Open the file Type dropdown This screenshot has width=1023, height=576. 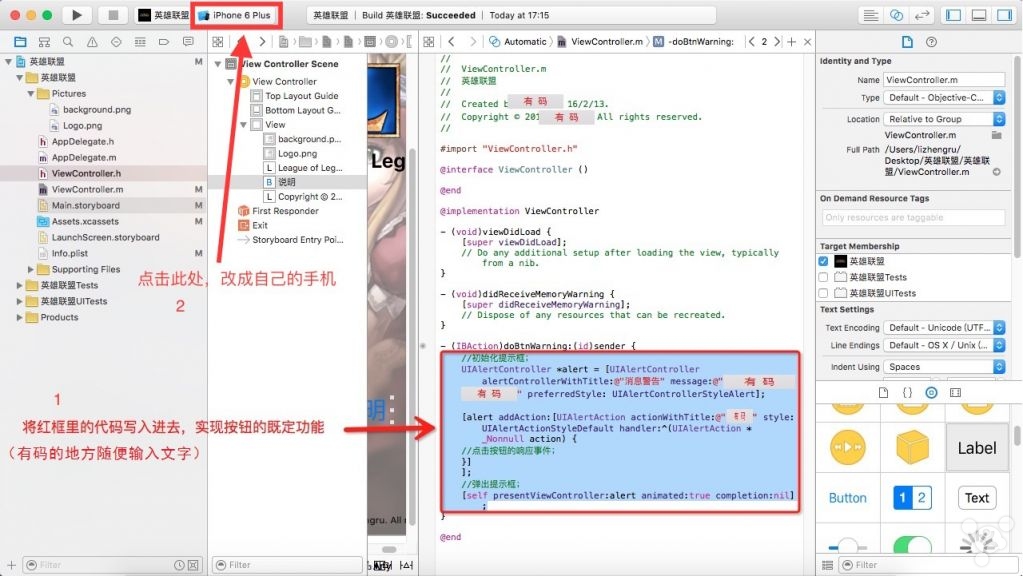coord(944,98)
